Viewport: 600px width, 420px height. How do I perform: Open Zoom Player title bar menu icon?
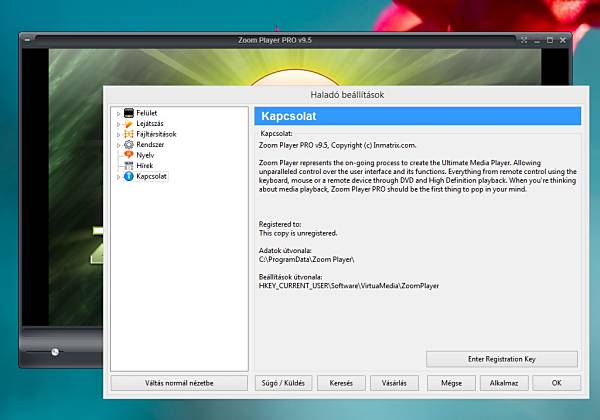(27, 40)
